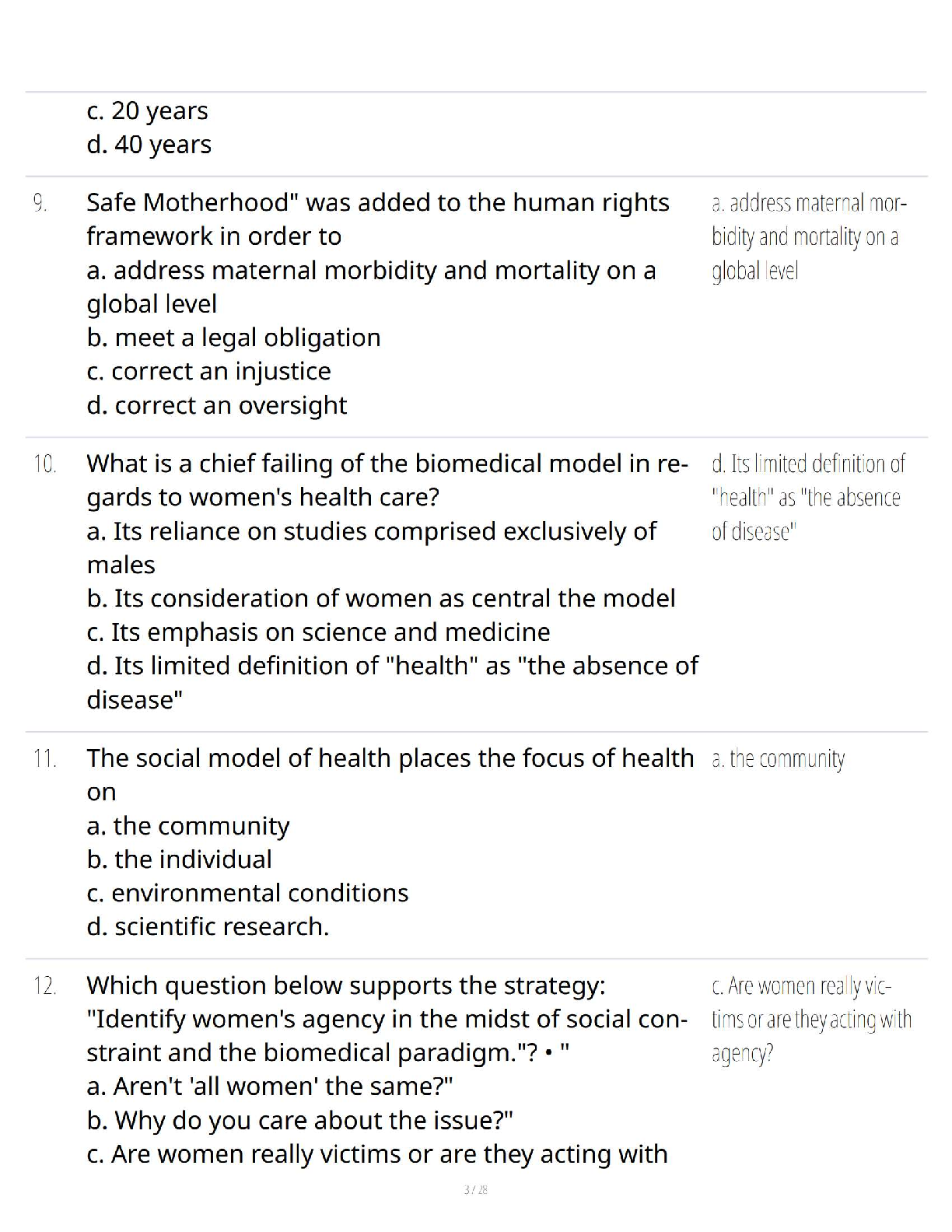Click the "3 / 28" page indicator
The width and height of the screenshot is (952, 1232).
pyautogui.click(x=475, y=1190)
